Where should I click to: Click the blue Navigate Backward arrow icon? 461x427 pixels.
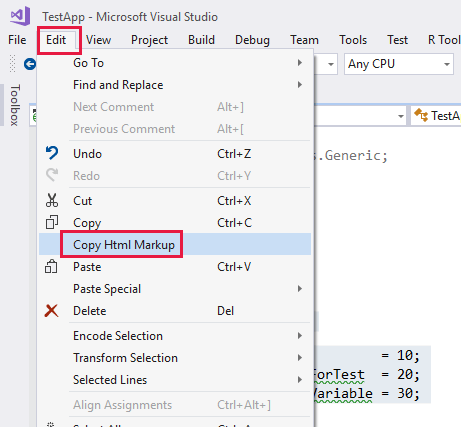click(x=30, y=64)
